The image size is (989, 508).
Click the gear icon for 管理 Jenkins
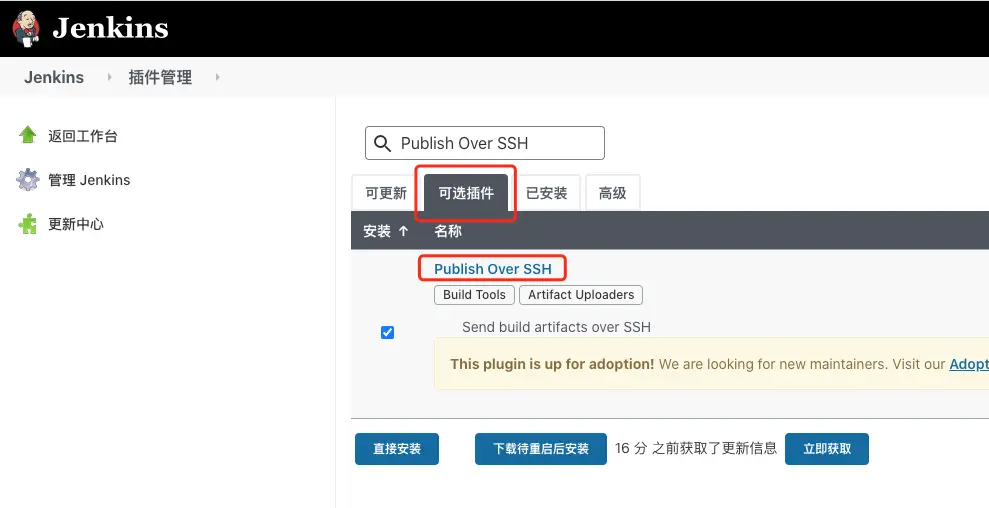pos(28,180)
